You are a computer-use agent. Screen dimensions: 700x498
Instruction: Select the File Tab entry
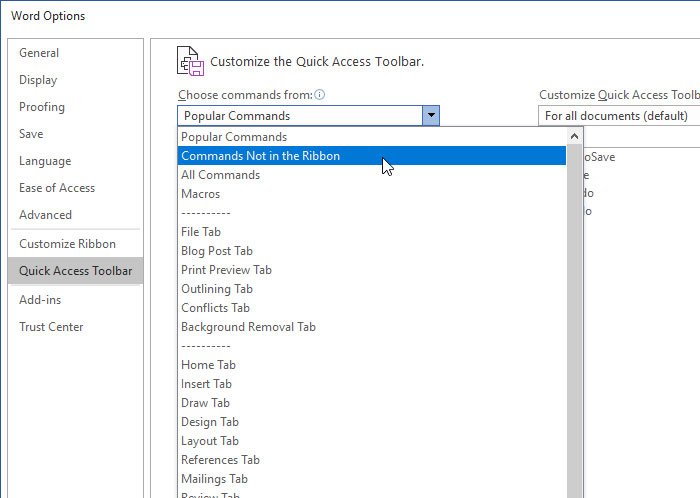point(201,232)
